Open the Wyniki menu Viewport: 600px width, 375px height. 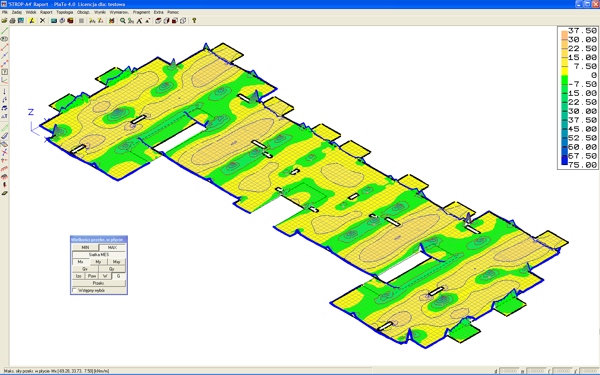99,12
